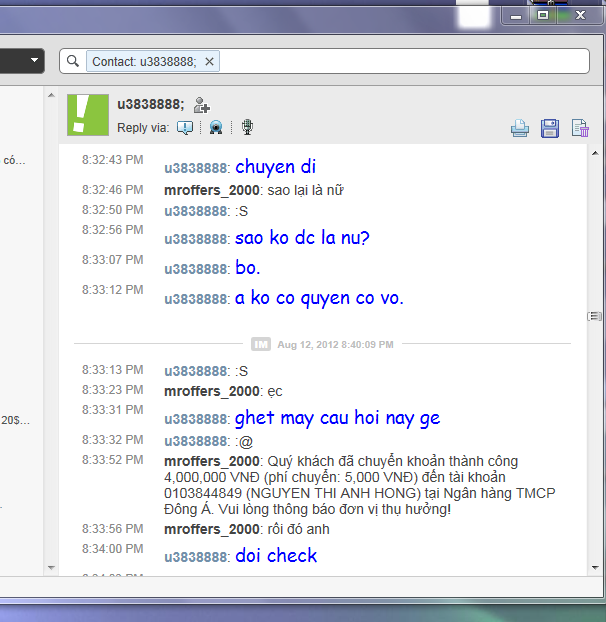606x622 pixels.
Task: Print the conversation history
Action: [x=520, y=129]
